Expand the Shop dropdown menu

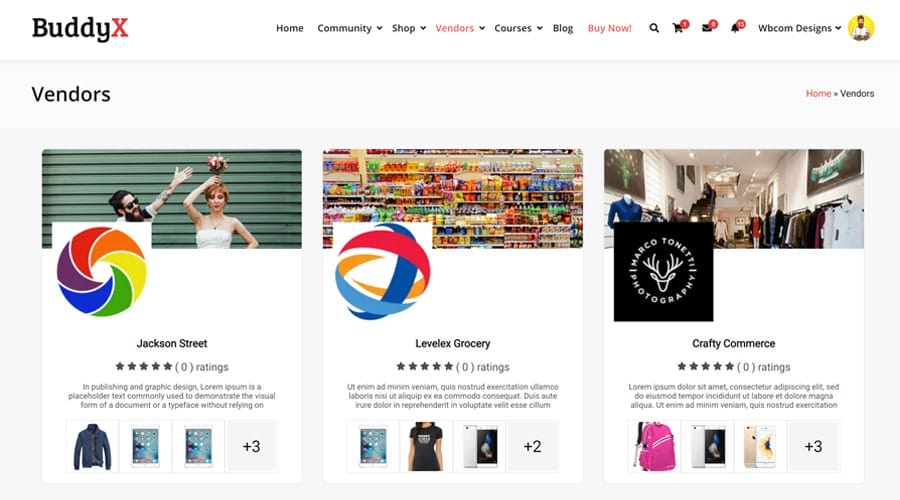[x=409, y=28]
